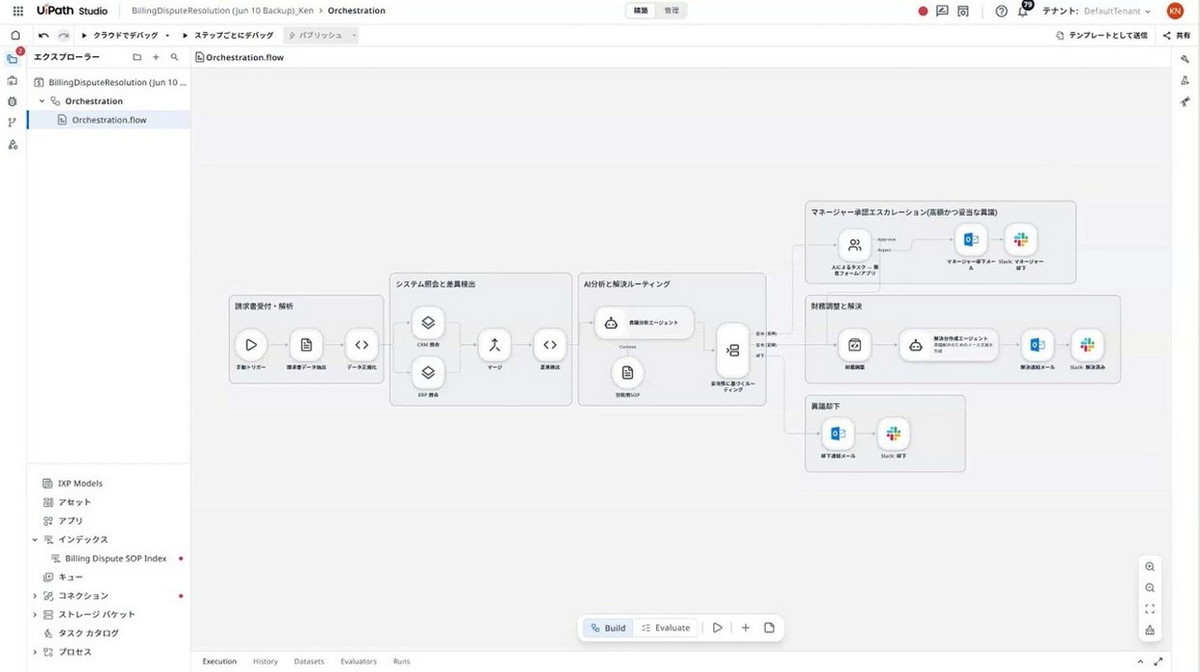Open the History tab

pyautogui.click(x=265, y=661)
